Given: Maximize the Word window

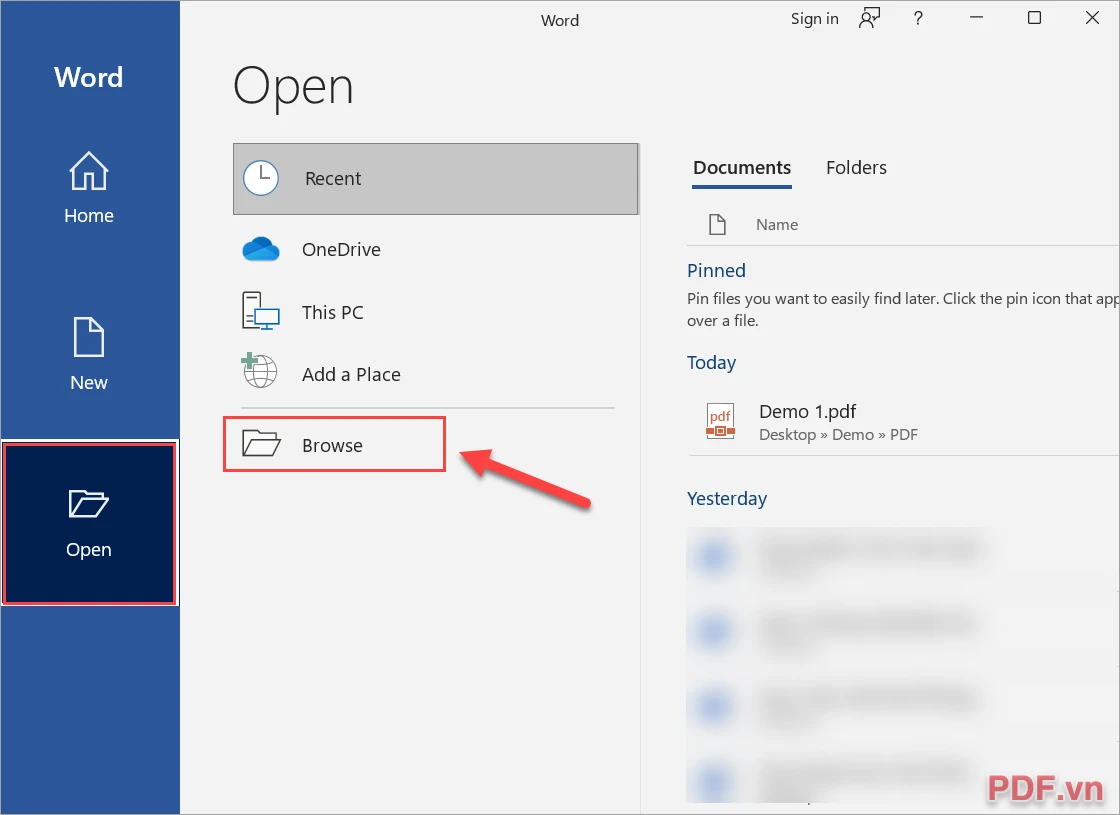Looking at the screenshot, I should [1034, 18].
